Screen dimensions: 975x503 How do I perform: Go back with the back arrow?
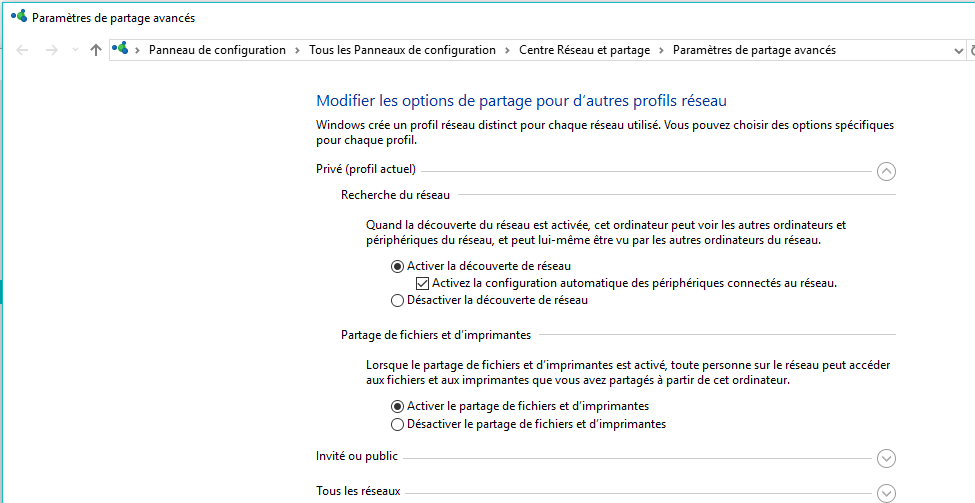pyautogui.click(x=23, y=50)
